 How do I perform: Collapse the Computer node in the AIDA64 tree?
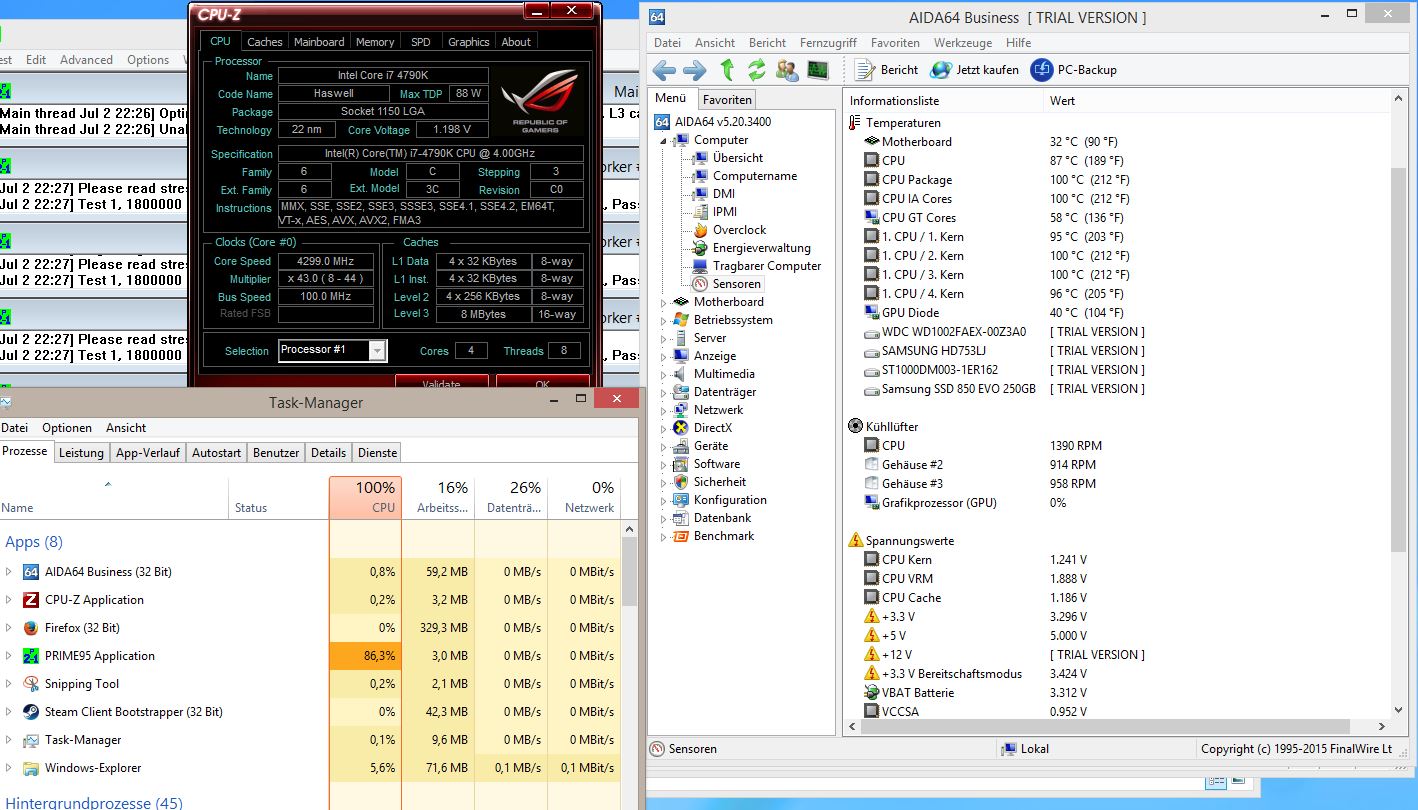[x=663, y=141]
